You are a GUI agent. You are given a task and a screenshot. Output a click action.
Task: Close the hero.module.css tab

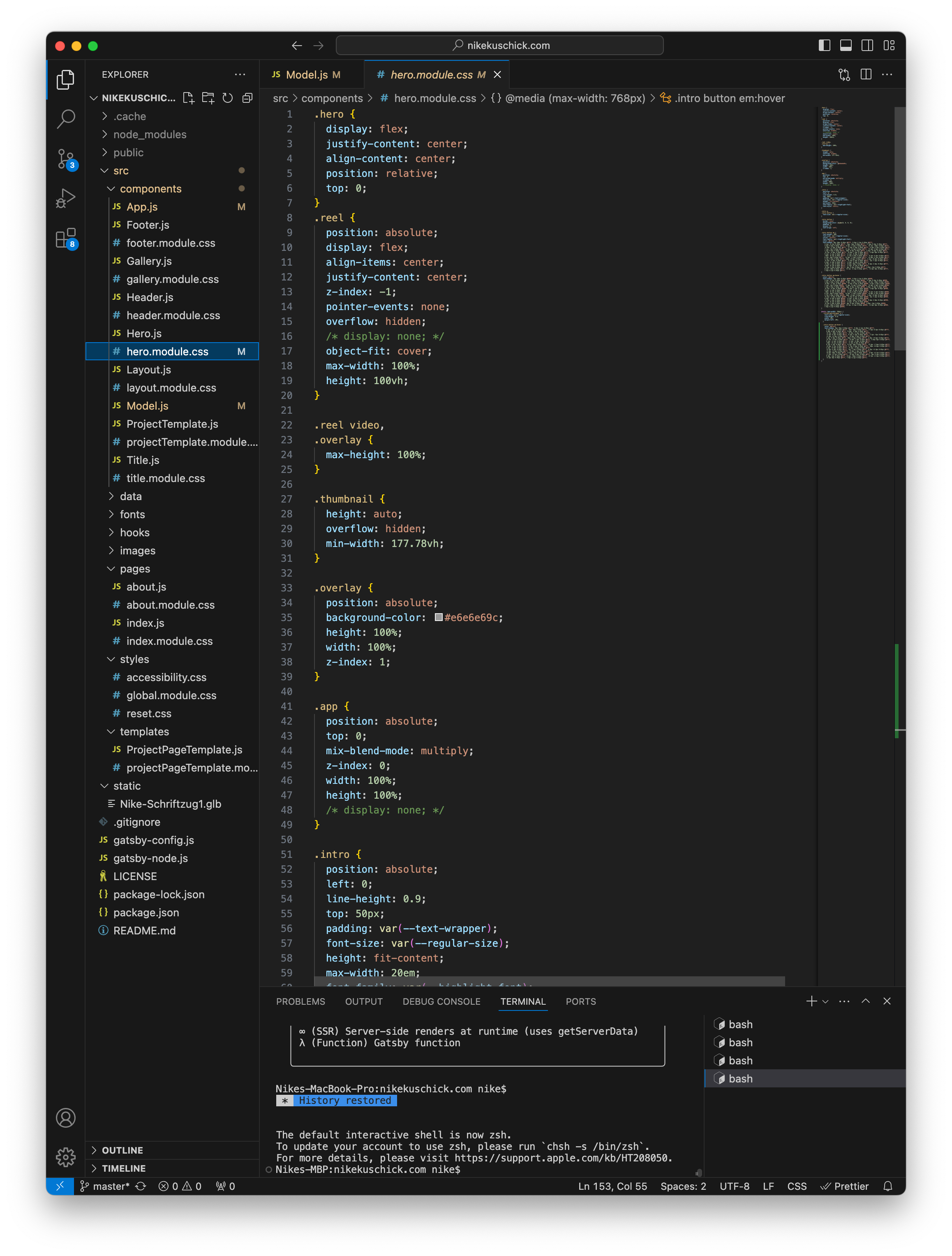(x=497, y=75)
